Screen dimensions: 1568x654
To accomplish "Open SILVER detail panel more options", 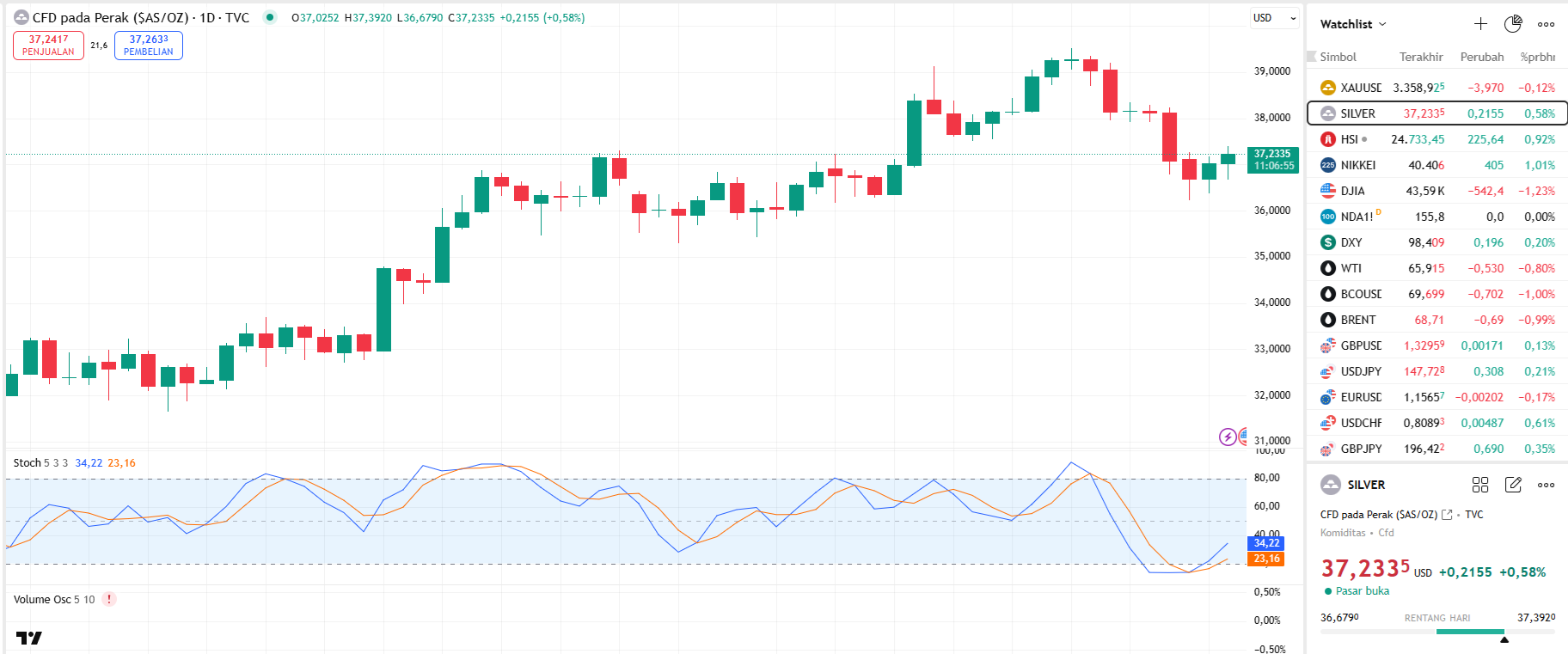I will point(1546,485).
